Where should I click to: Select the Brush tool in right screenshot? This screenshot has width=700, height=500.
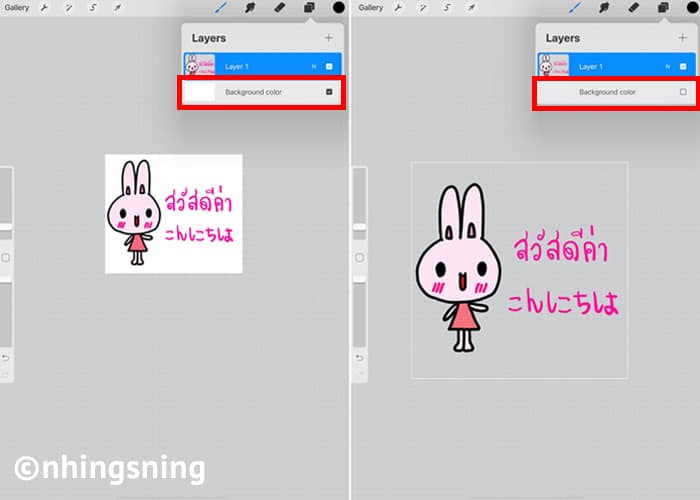click(x=575, y=7)
